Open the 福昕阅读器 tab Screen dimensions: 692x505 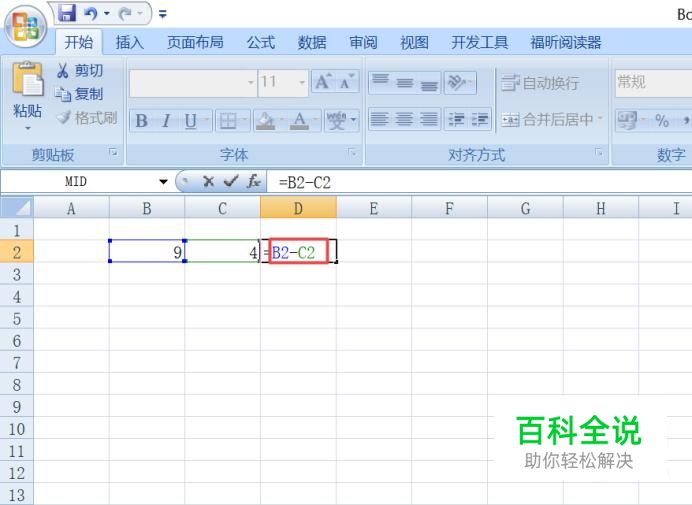(x=566, y=42)
